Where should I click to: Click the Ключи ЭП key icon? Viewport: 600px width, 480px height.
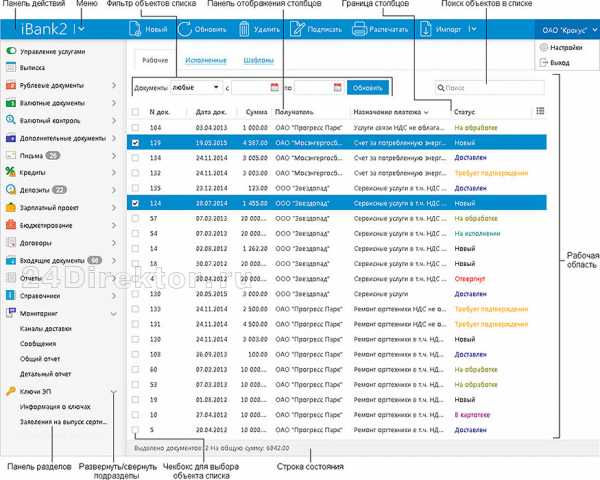pyautogui.click(x=10, y=391)
